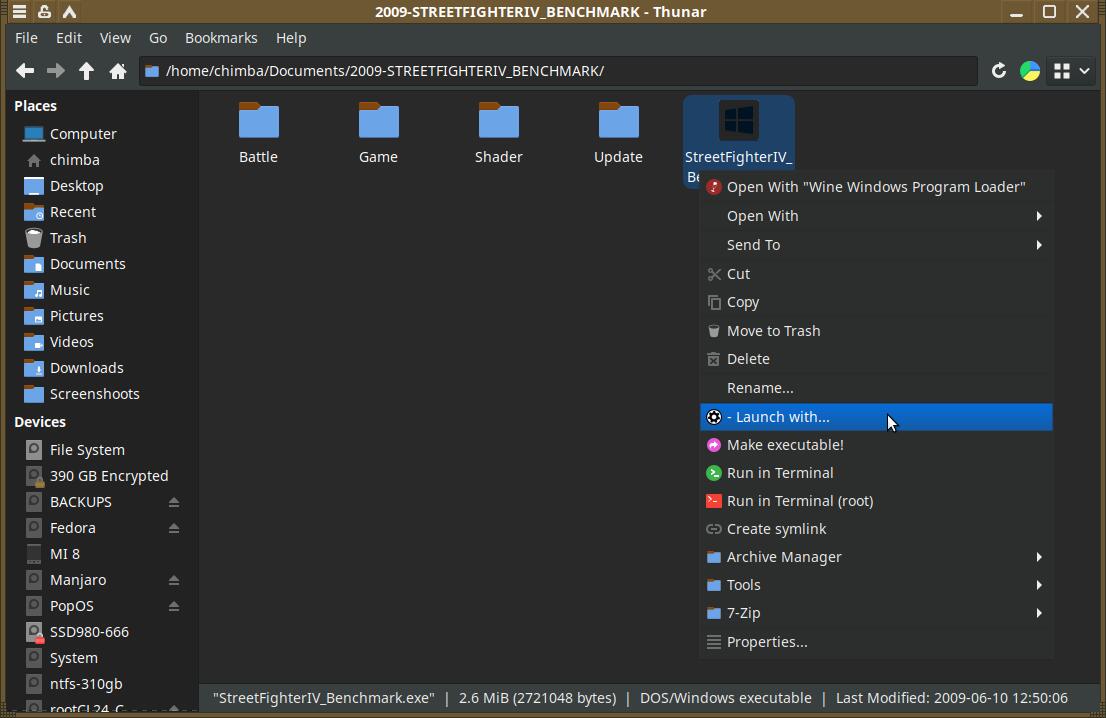Open the home folder icon
This screenshot has height=718, width=1106.
pyautogui.click(x=118, y=71)
